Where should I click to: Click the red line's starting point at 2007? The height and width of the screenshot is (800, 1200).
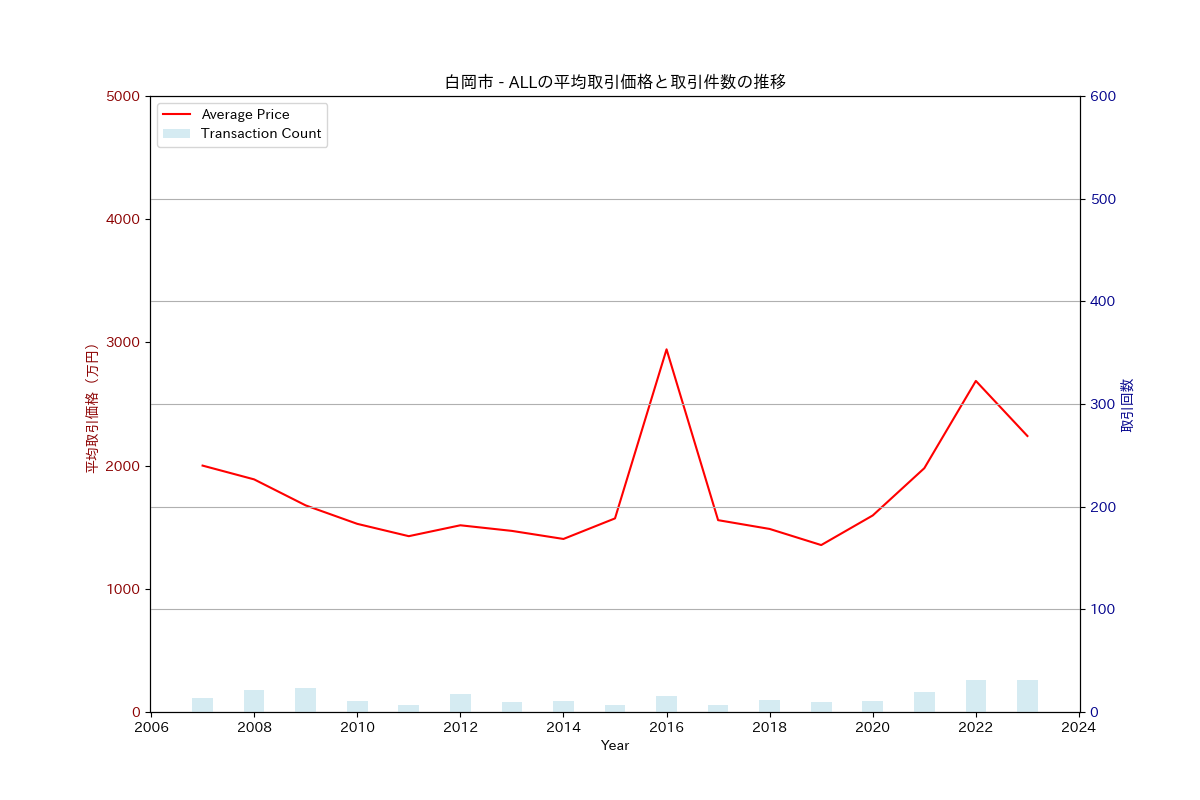[202, 465]
